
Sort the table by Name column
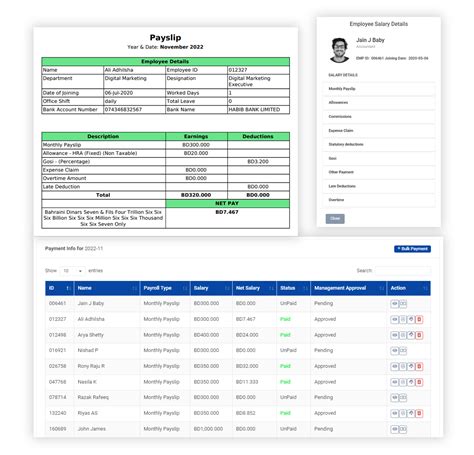(107, 288)
